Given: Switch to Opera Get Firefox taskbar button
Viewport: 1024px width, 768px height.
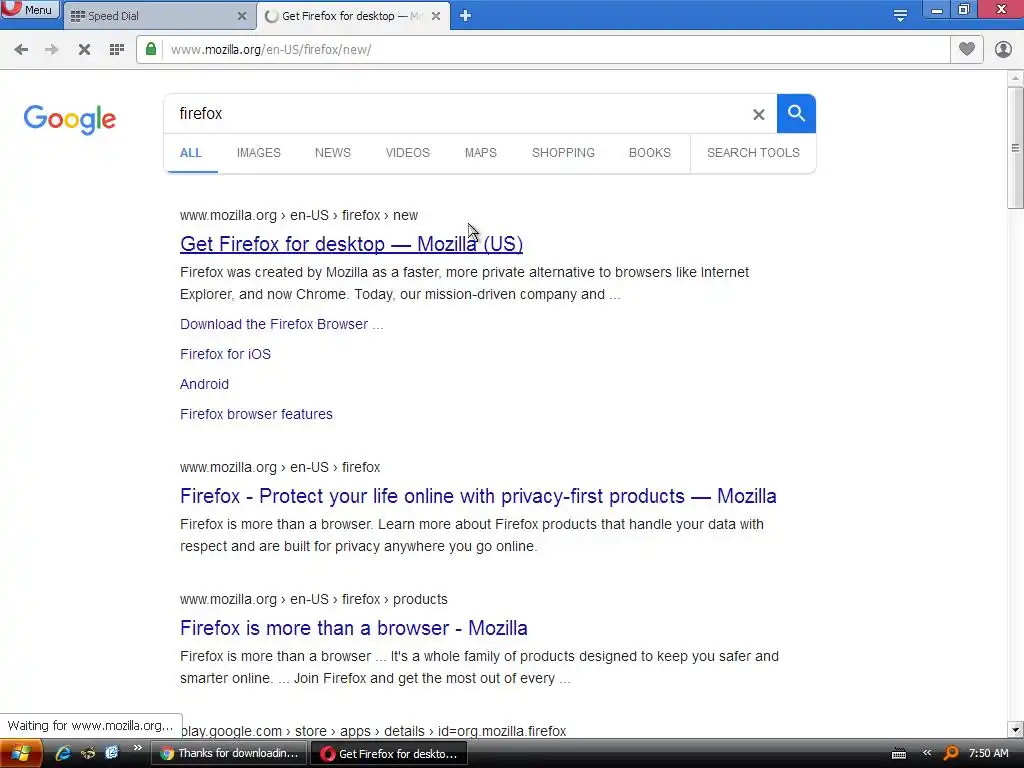Looking at the screenshot, I should point(389,753).
